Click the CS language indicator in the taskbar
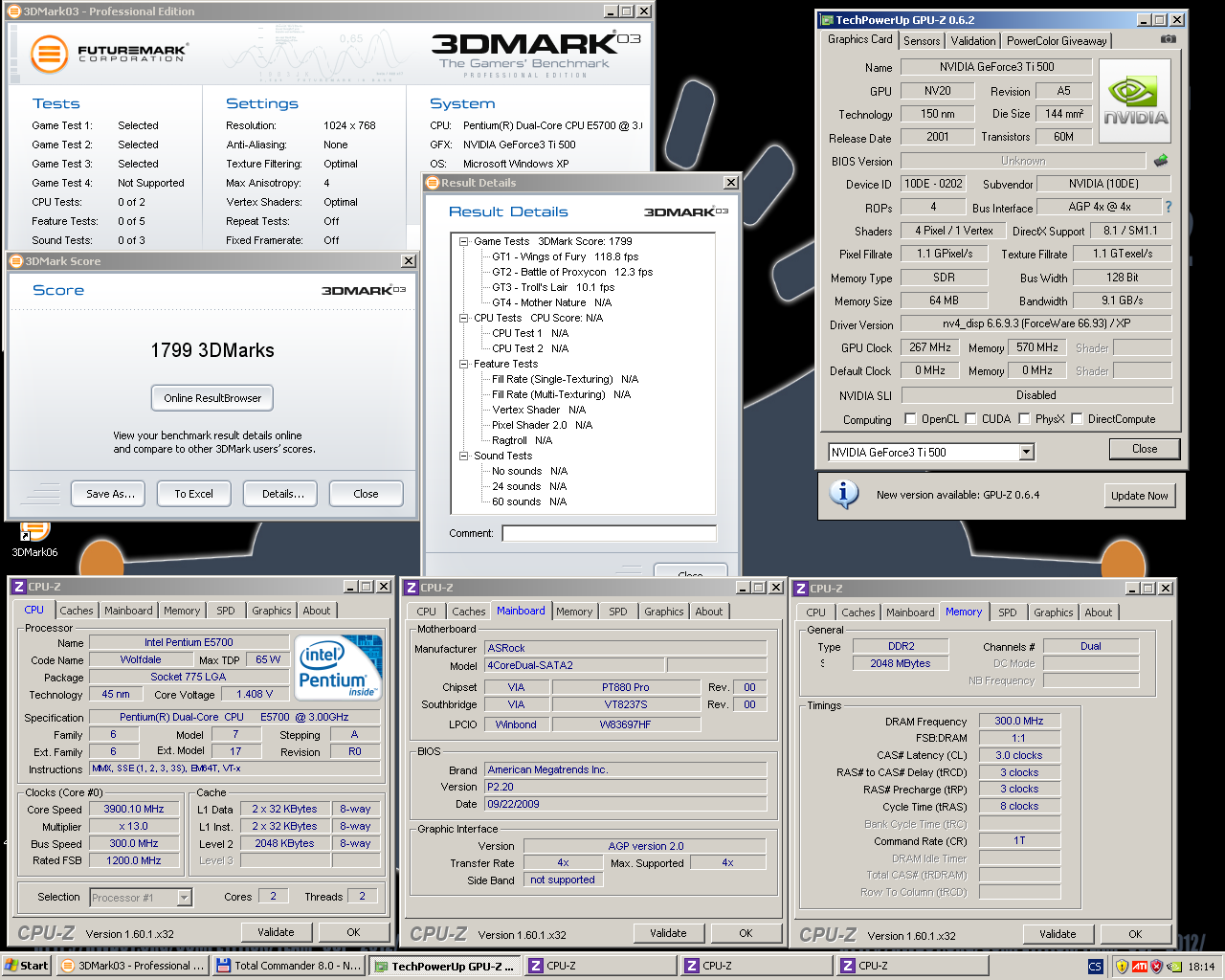The height and width of the screenshot is (980, 1225). (x=1095, y=967)
